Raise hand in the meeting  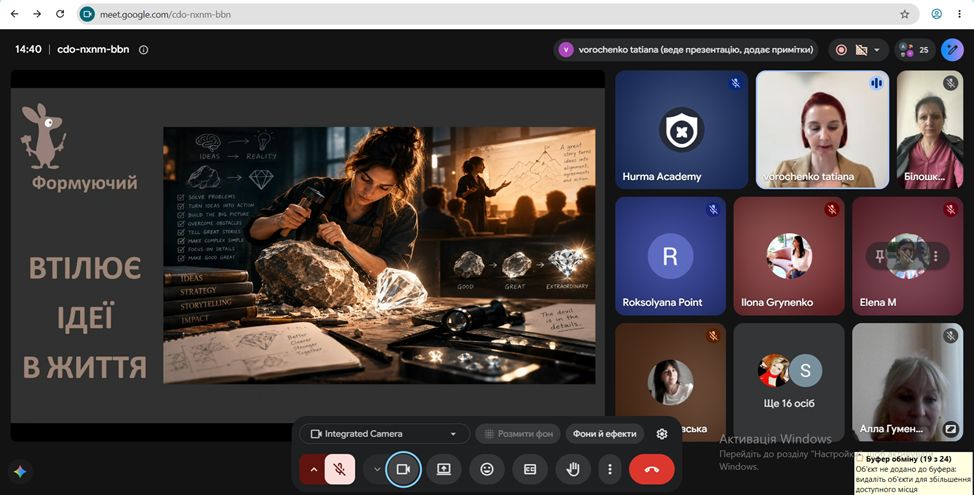coord(573,469)
